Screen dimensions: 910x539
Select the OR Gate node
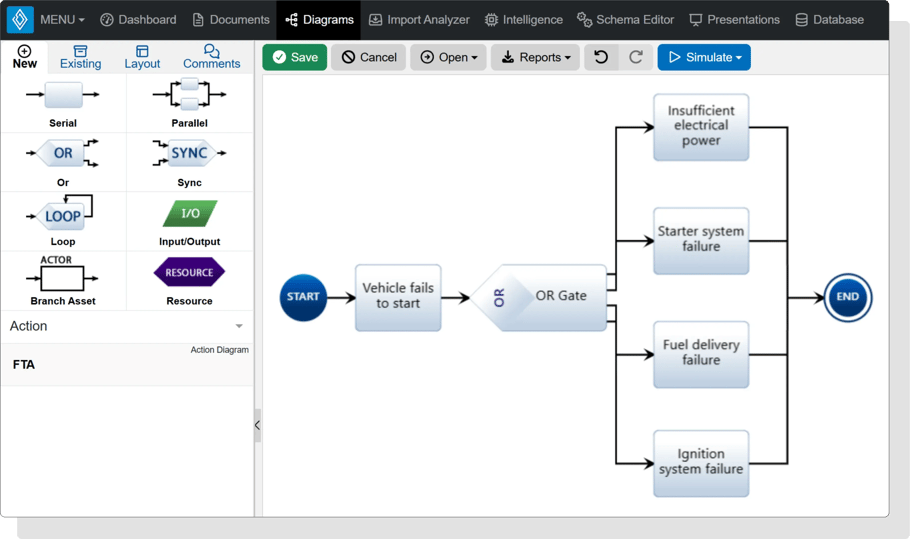click(x=539, y=298)
